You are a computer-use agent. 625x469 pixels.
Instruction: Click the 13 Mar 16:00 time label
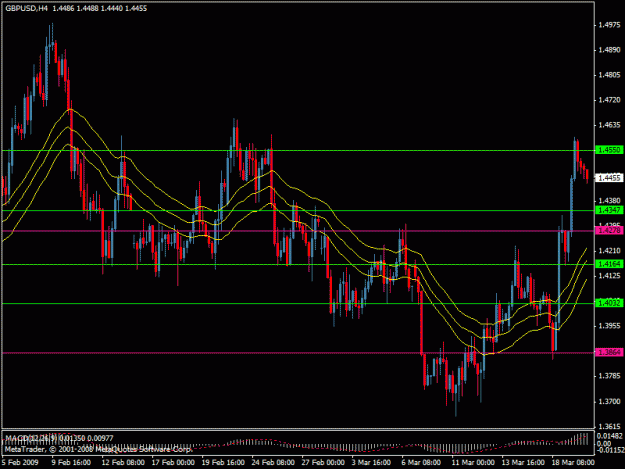pyautogui.click(x=523, y=462)
